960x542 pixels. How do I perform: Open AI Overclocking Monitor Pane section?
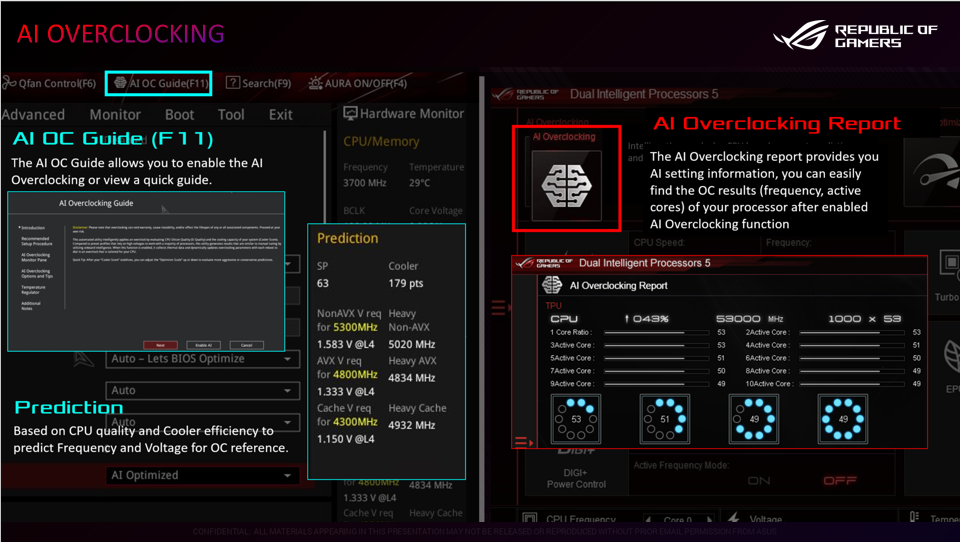click(x=36, y=257)
